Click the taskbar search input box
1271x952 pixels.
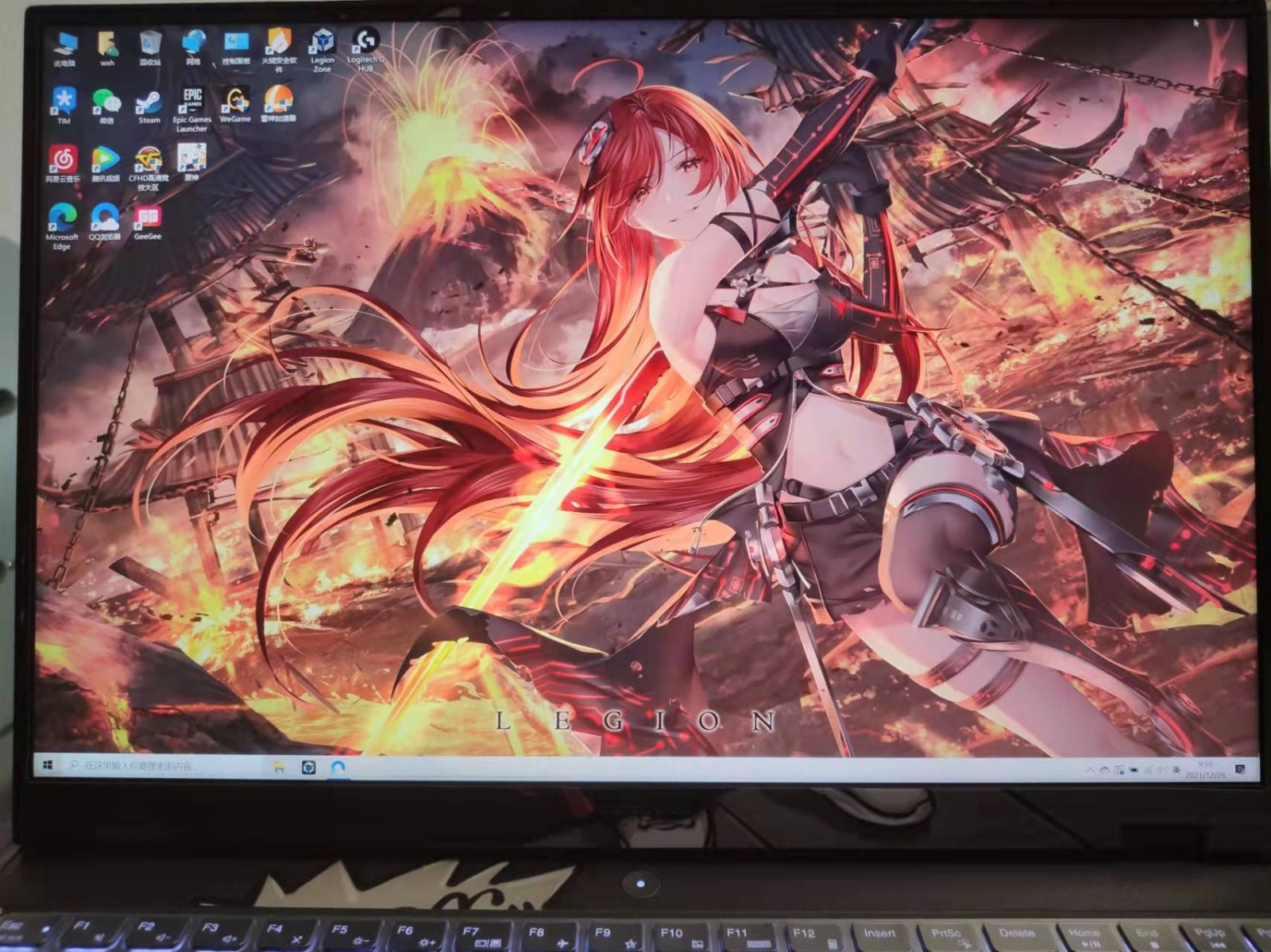(x=163, y=765)
